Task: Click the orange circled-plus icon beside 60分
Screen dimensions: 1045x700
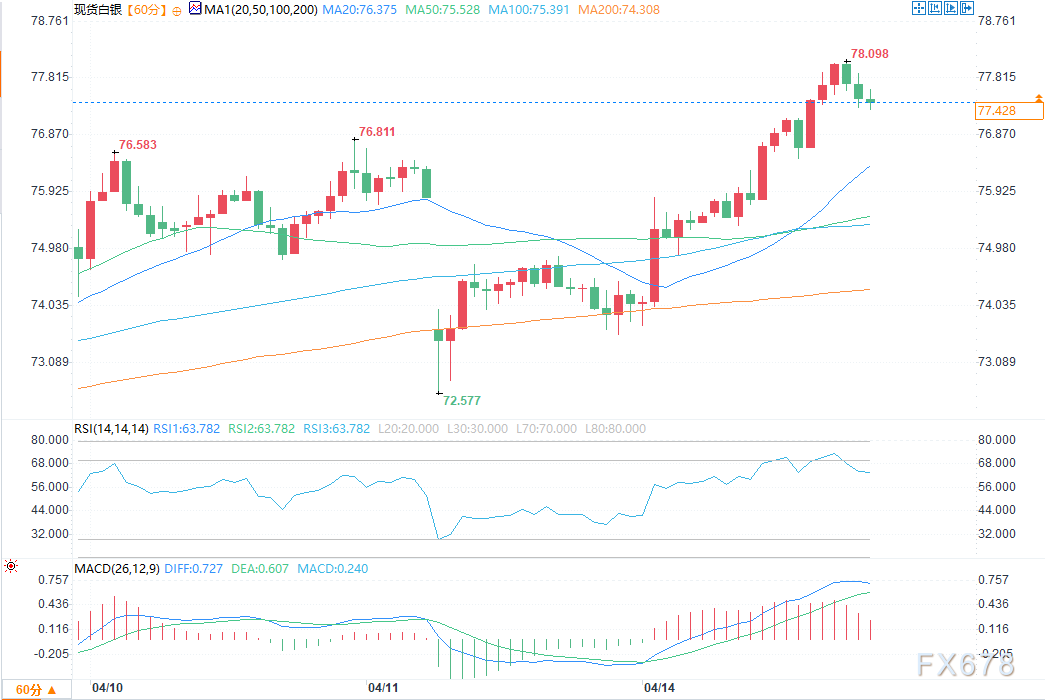Action: [x=178, y=10]
